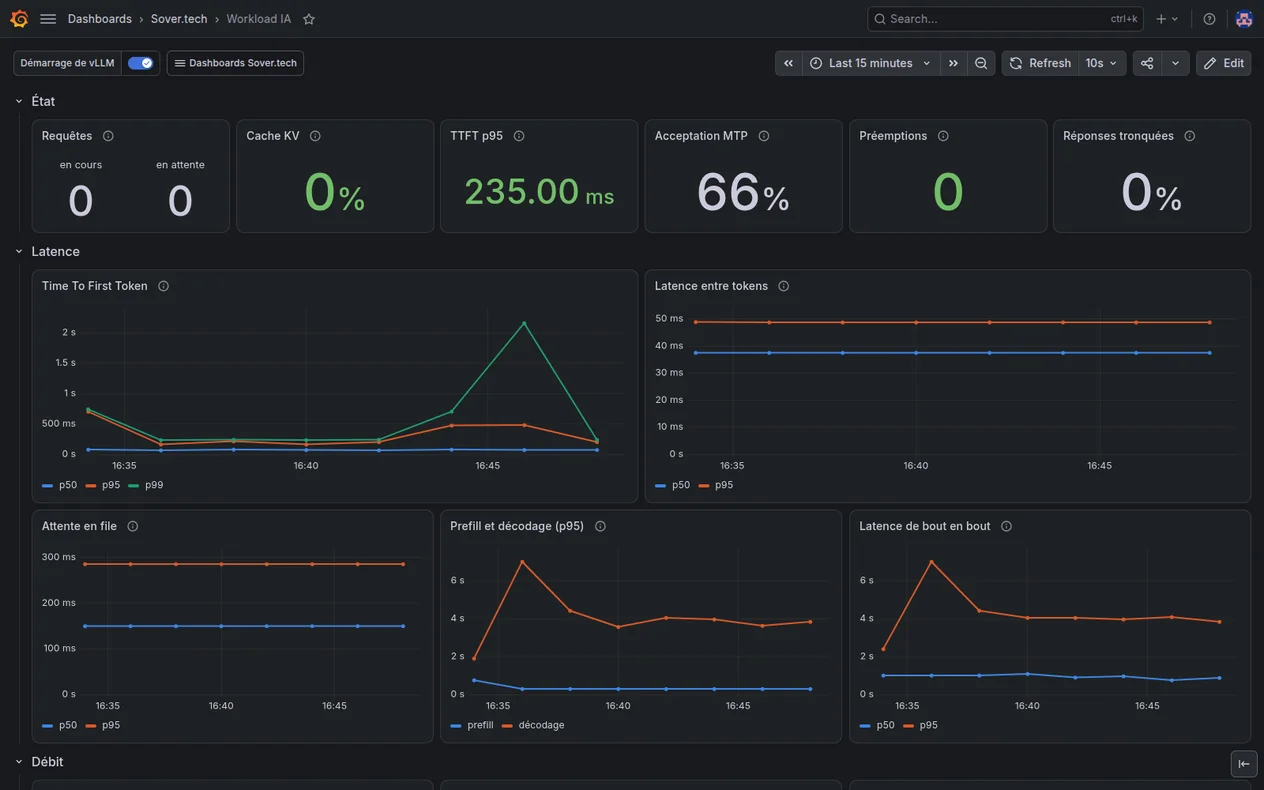1264x790 pixels.
Task: Click the 235.00 ms TTFT value
Action: pyautogui.click(x=539, y=192)
